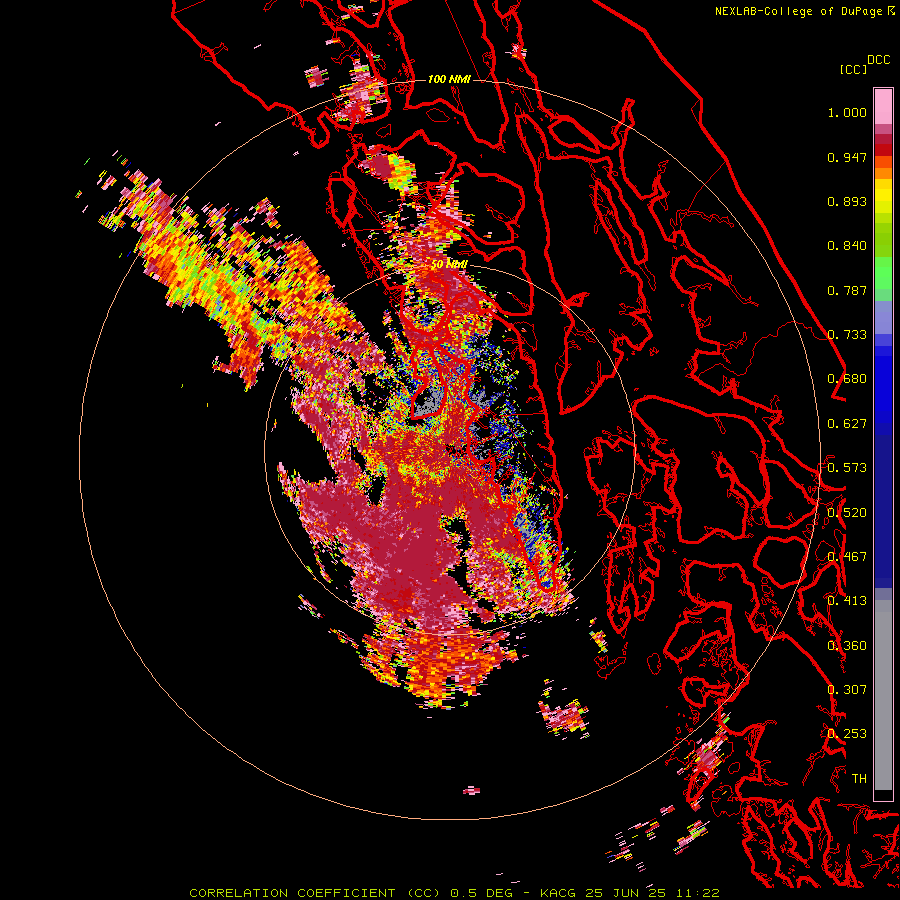Click the 0.5 DEG elevation text
900x900 pixels.
tap(480, 893)
